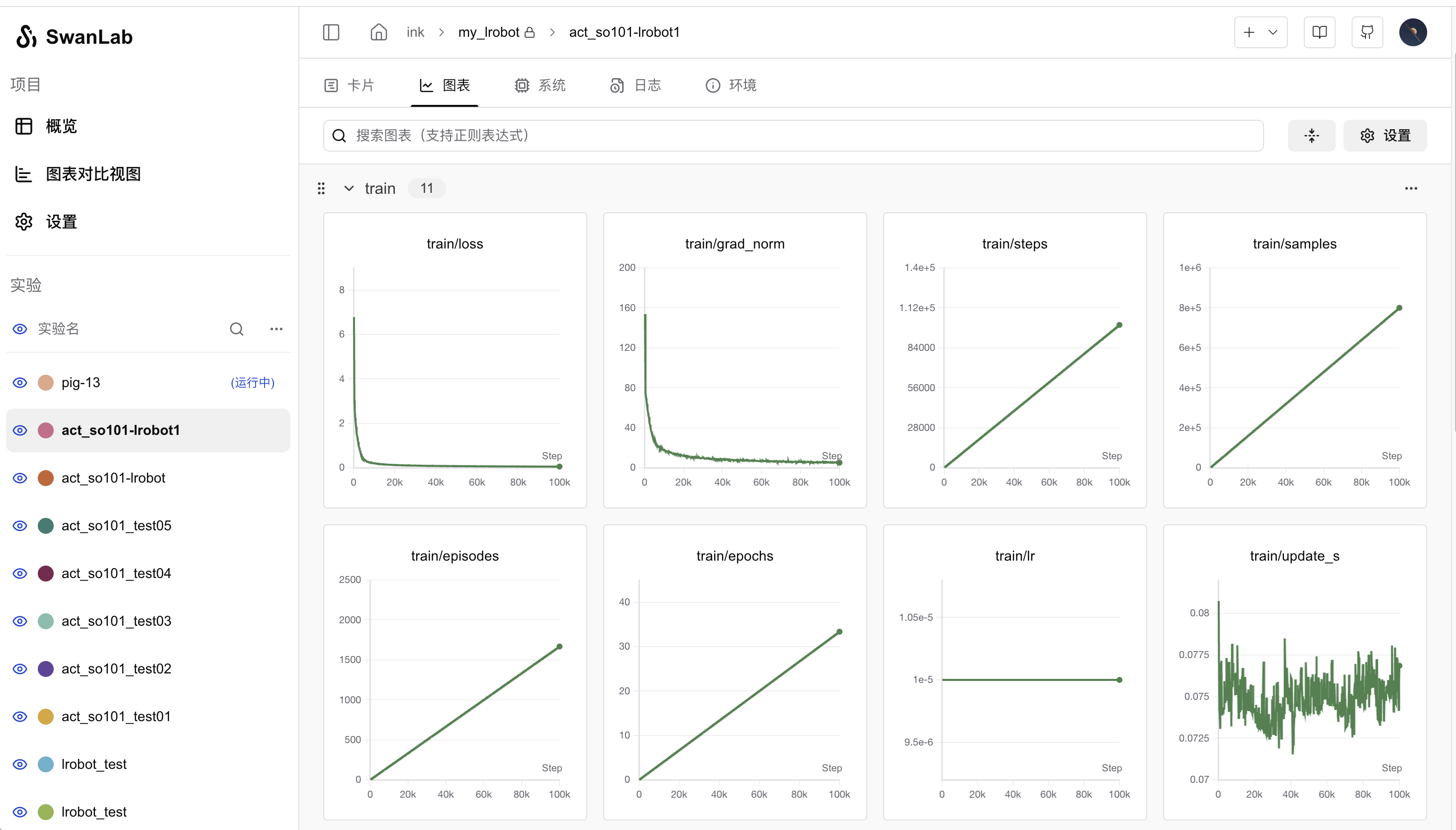This screenshot has height=830, width=1456.
Task: Hide the act_so101_test03 experiment
Action: [x=20, y=621]
